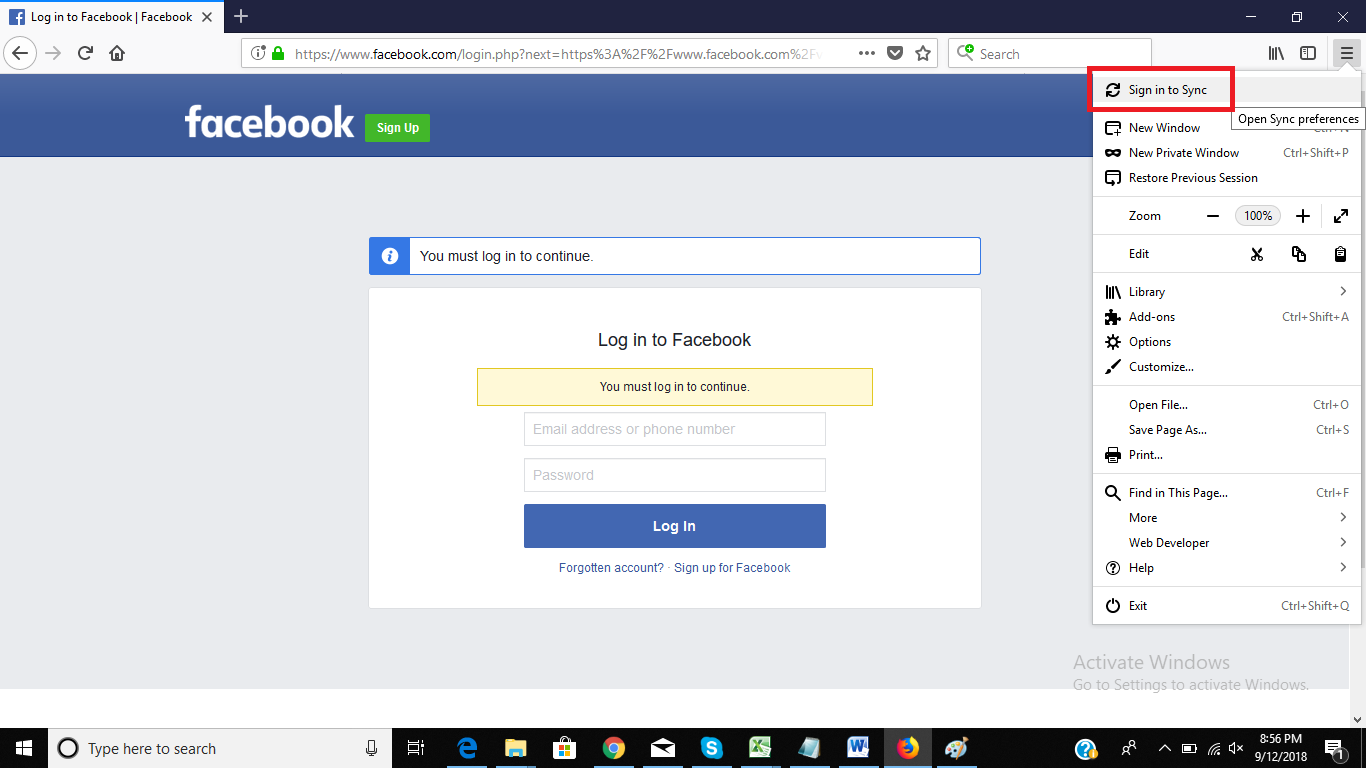Open File Explorer from taskbar

click(515, 748)
